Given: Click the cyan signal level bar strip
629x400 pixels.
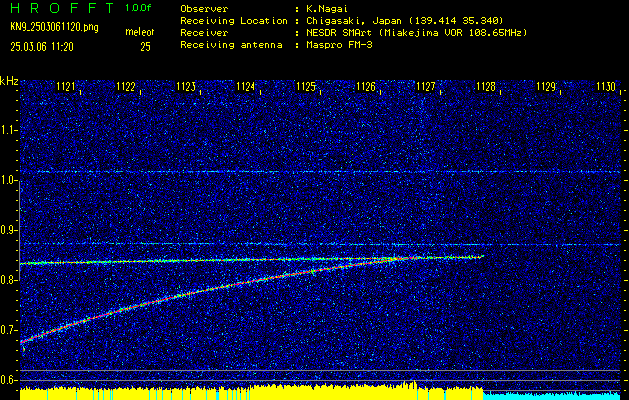Looking at the screenshot, I should point(552,395).
